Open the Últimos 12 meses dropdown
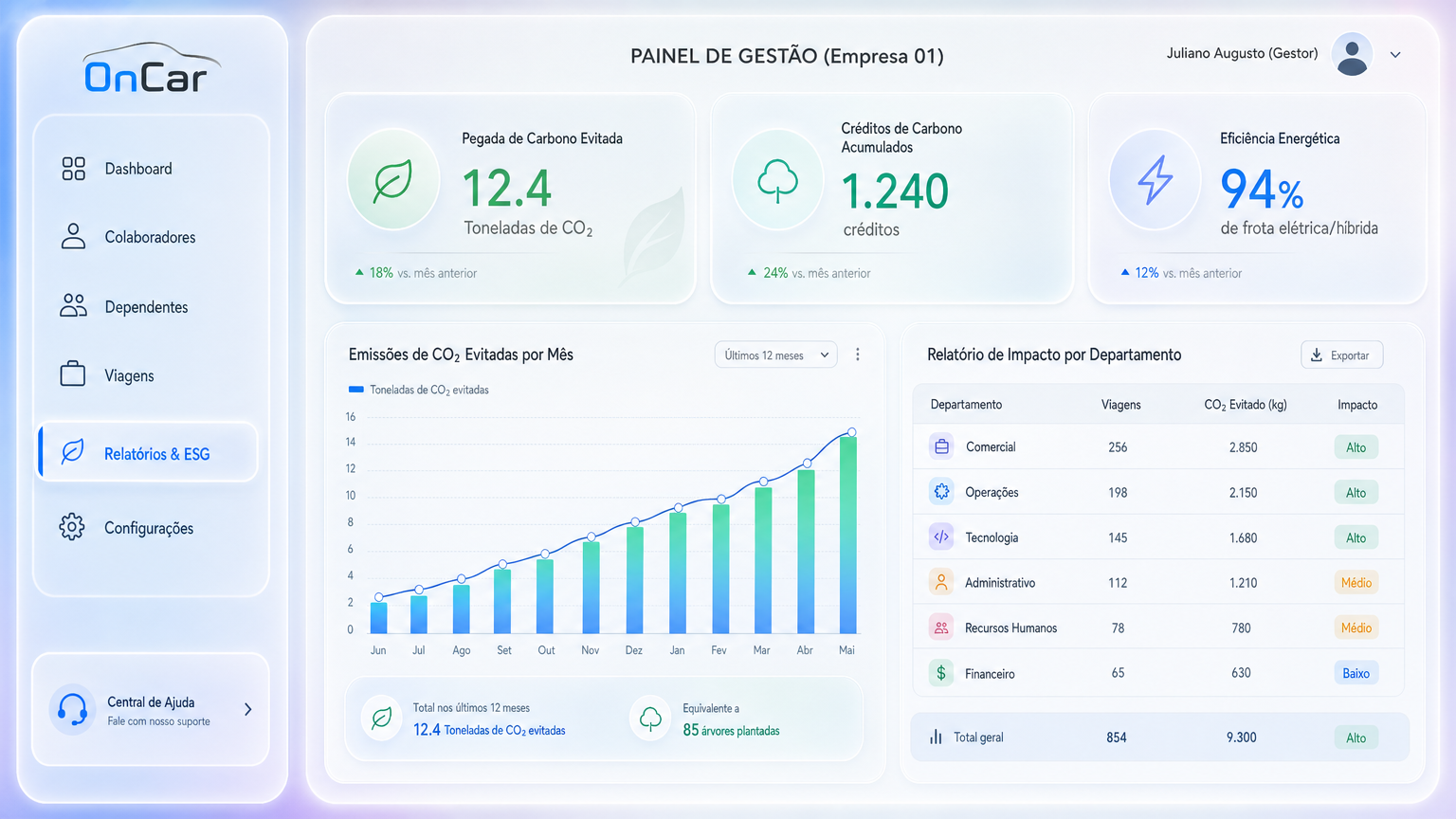 (775, 355)
